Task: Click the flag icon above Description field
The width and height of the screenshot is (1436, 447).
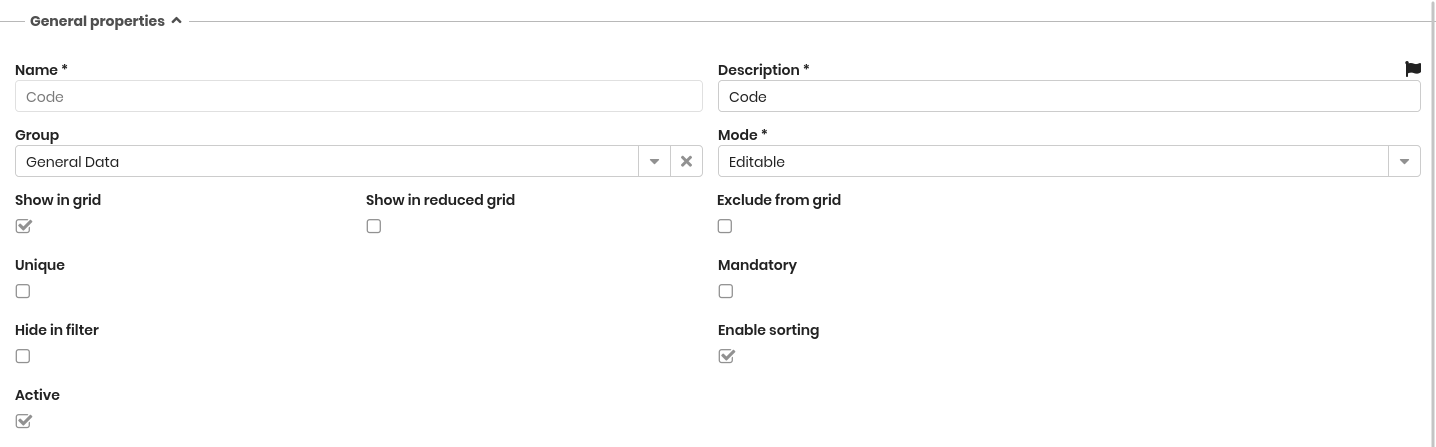Action: point(1412,69)
